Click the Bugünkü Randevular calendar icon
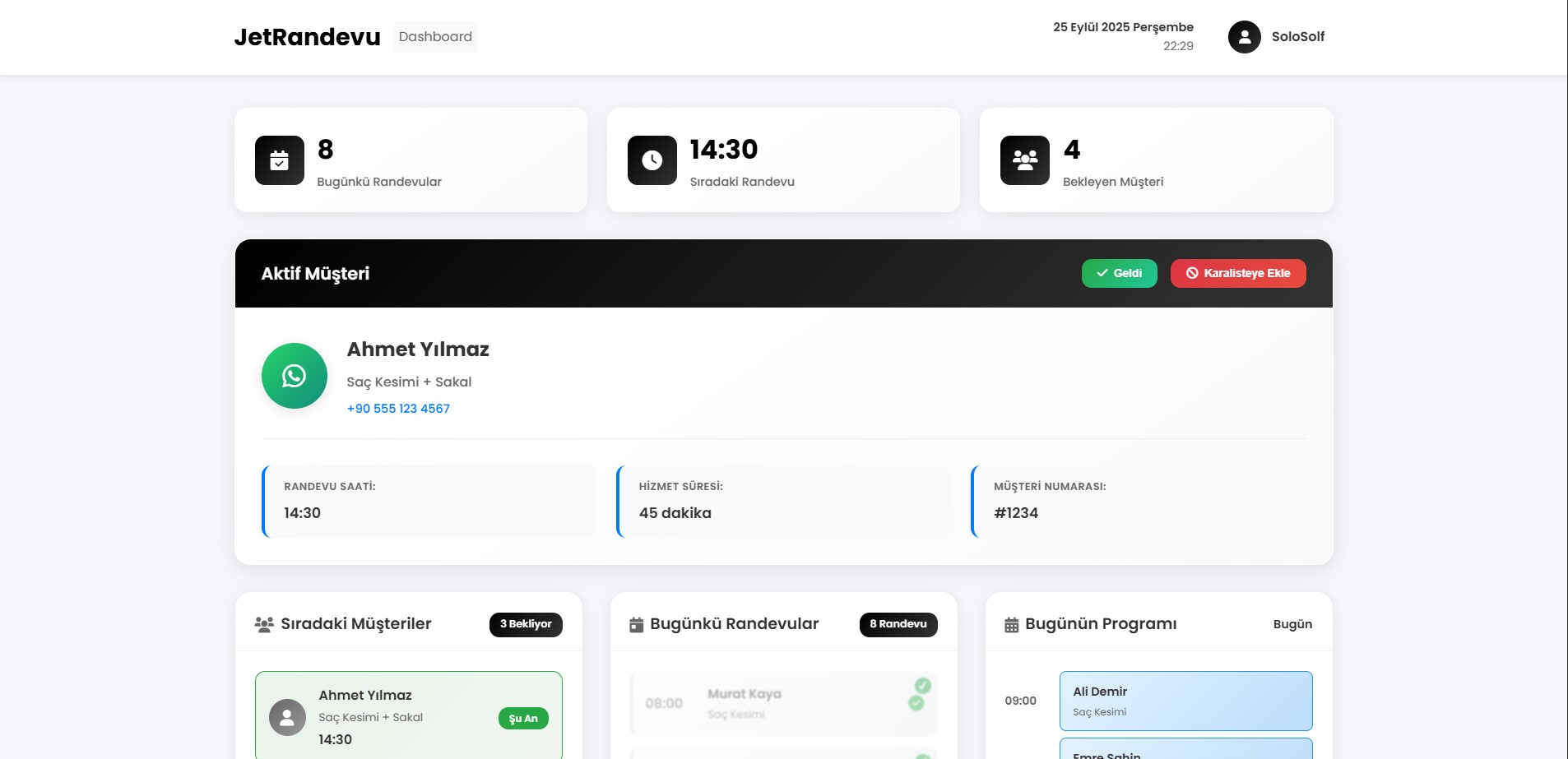This screenshot has width=1568, height=759. pyautogui.click(x=636, y=625)
